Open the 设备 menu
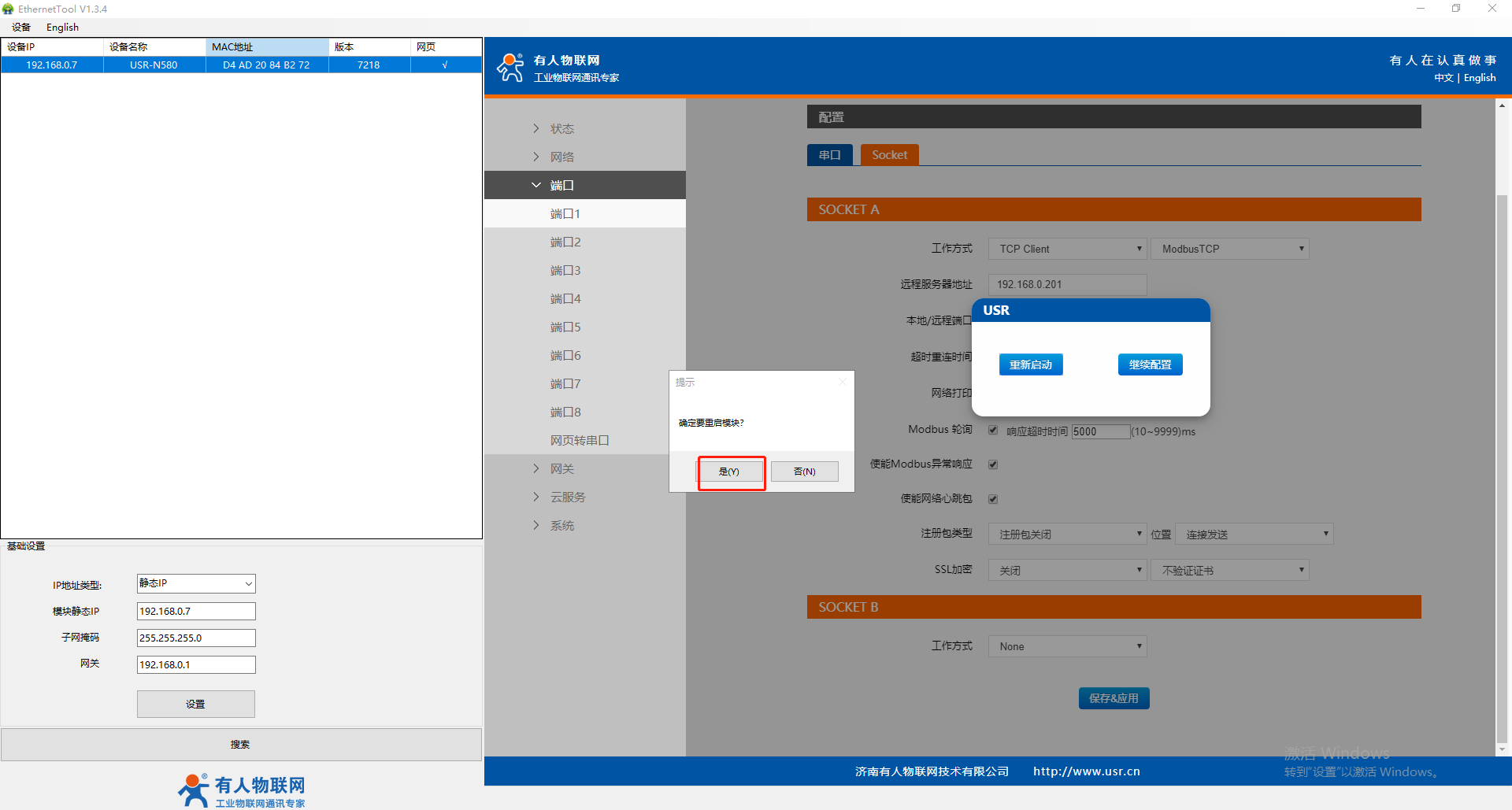This screenshot has width=1512, height=810. pyautogui.click(x=21, y=27)
